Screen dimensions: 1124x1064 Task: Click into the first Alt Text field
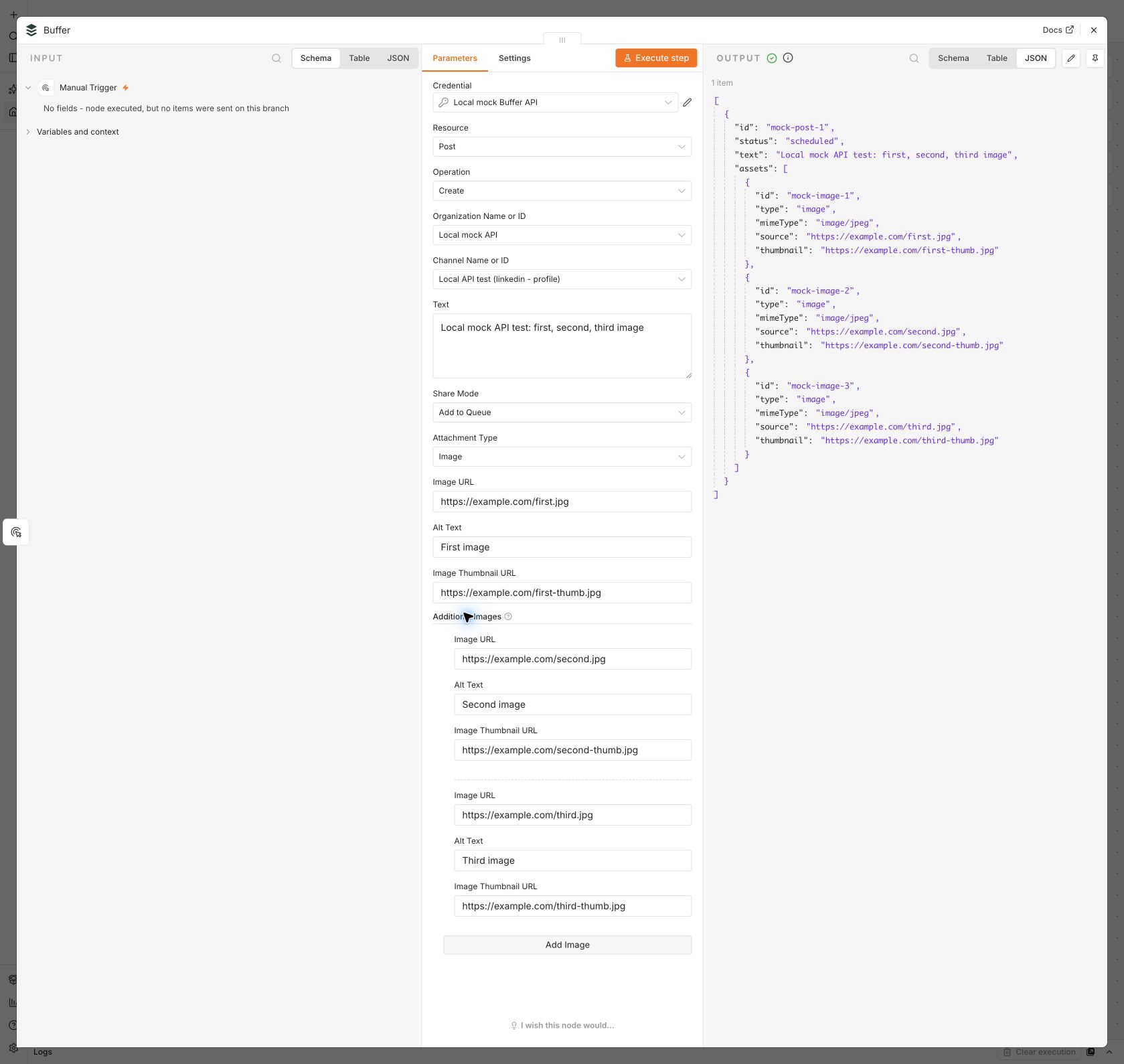[562, 547]
